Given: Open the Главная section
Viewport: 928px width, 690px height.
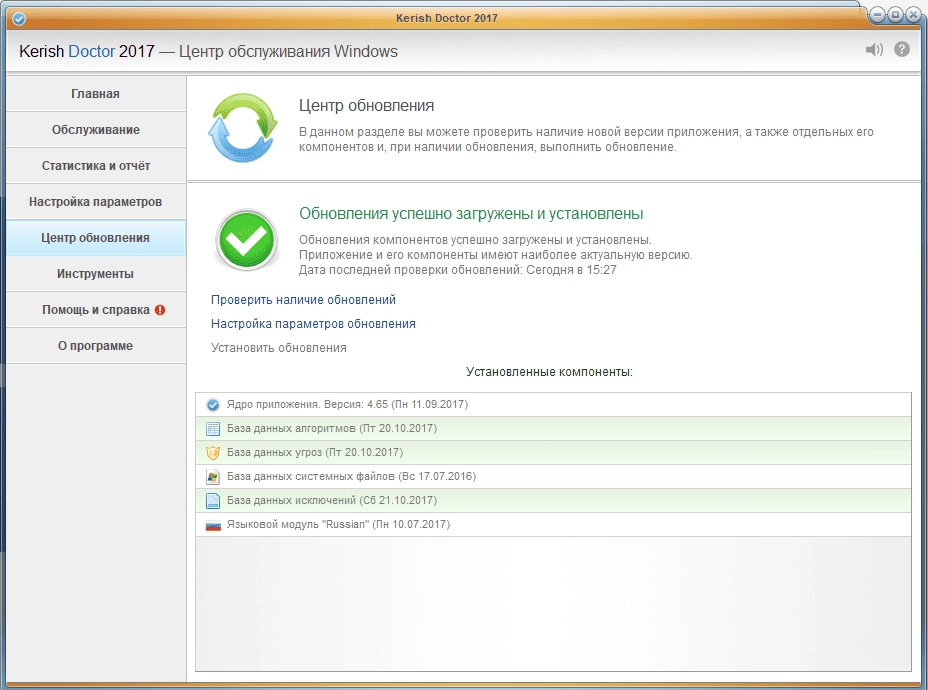Looking at the screenshot, I should click(x=96, y=93).
